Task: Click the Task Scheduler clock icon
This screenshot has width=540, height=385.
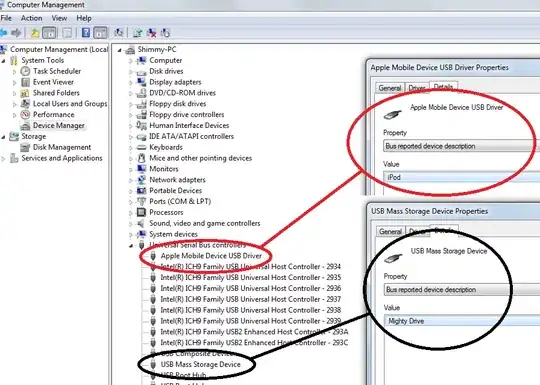Action: [25, 71]
